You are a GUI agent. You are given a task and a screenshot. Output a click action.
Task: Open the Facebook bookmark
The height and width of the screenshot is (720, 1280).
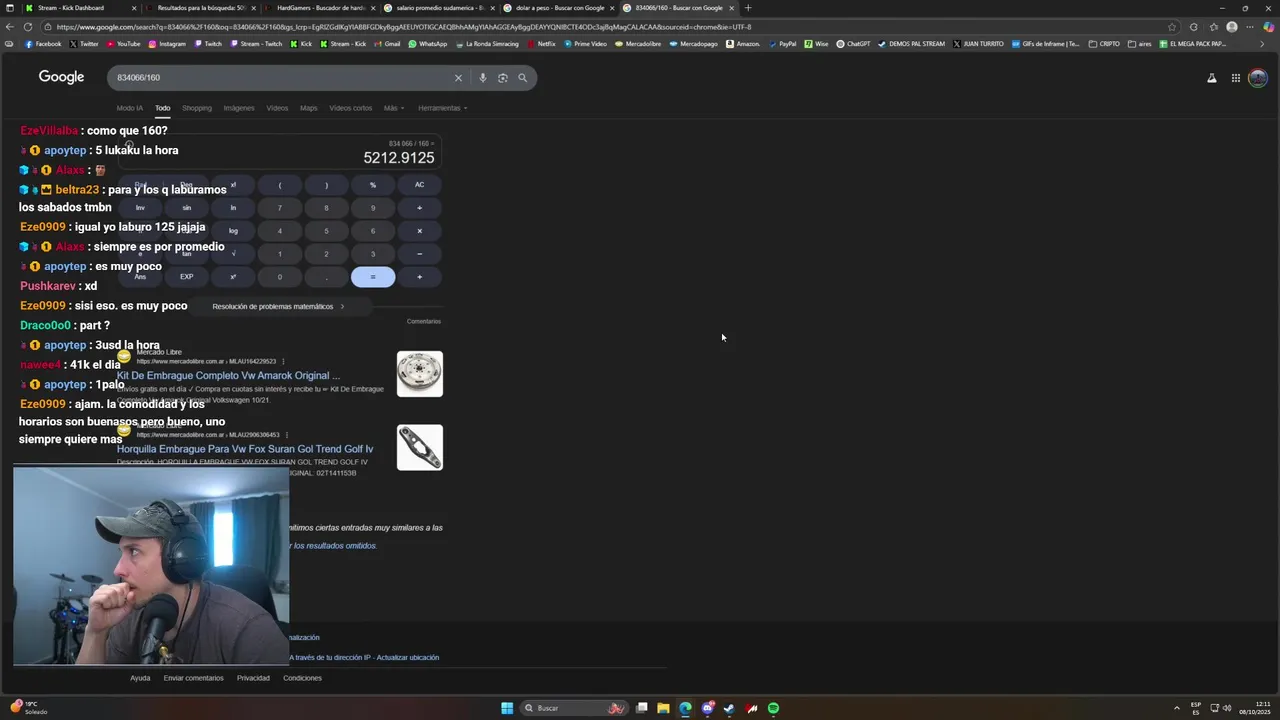click(43, 44)
